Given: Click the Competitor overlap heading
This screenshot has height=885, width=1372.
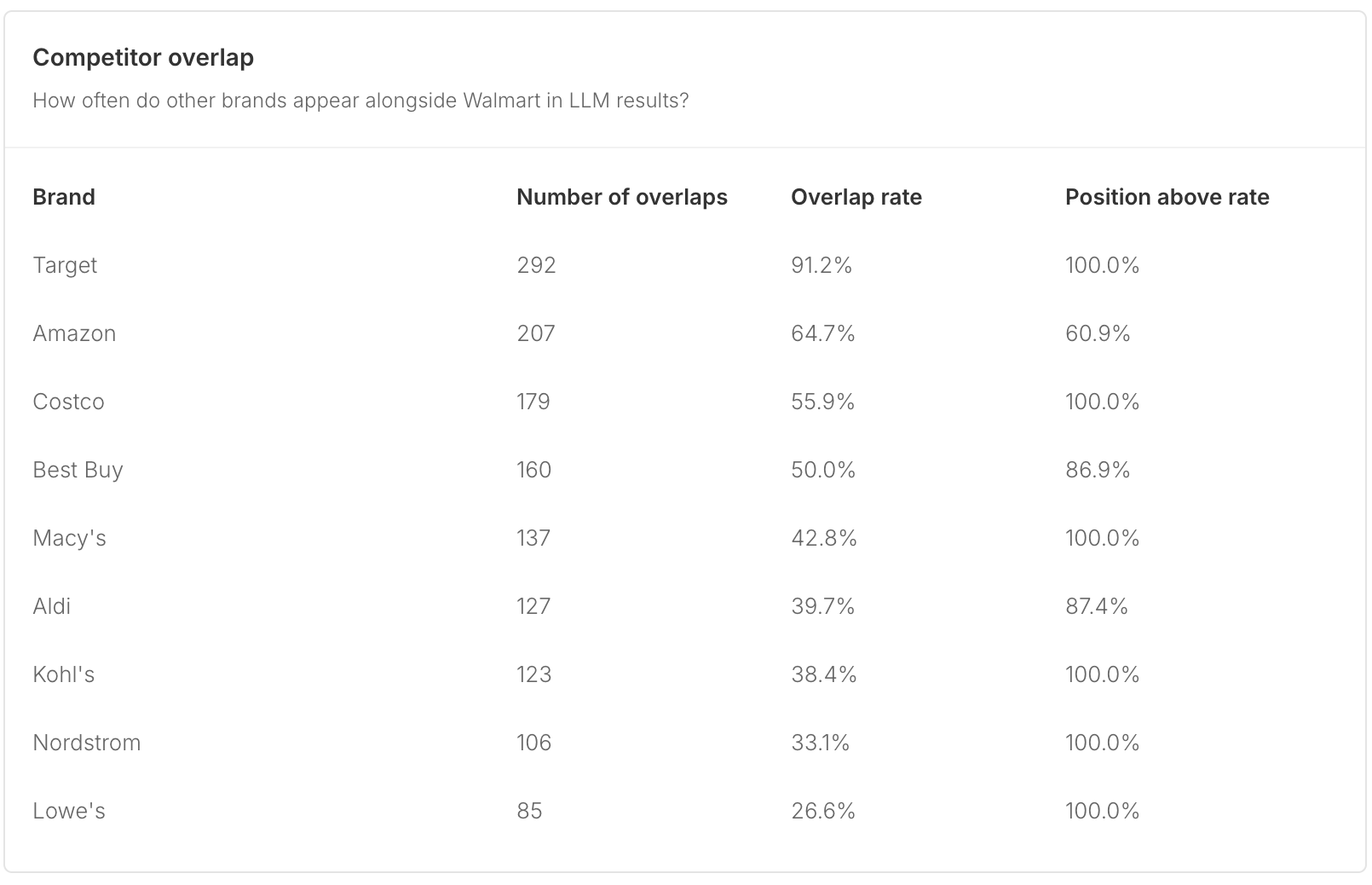Looking at the screenshot, I should click(x=143, y=57).
